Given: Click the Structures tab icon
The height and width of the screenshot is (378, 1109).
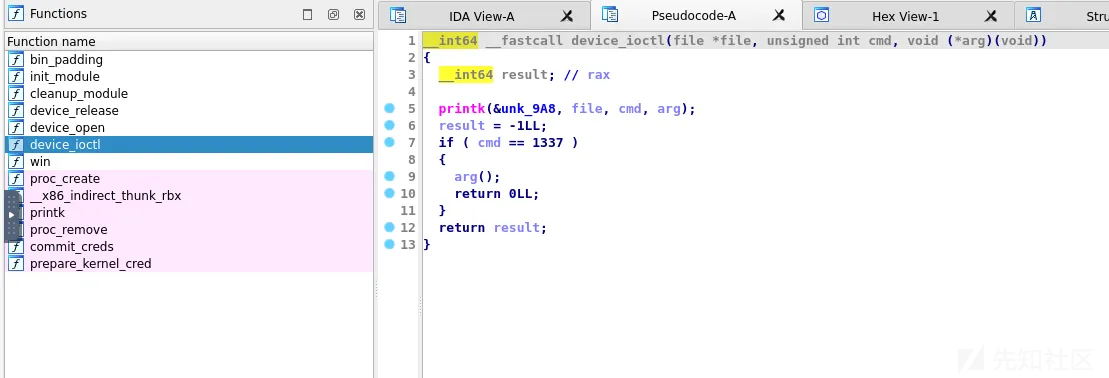Looking at the screenshot, I should pyautogui.click(x=1033, y=15).
